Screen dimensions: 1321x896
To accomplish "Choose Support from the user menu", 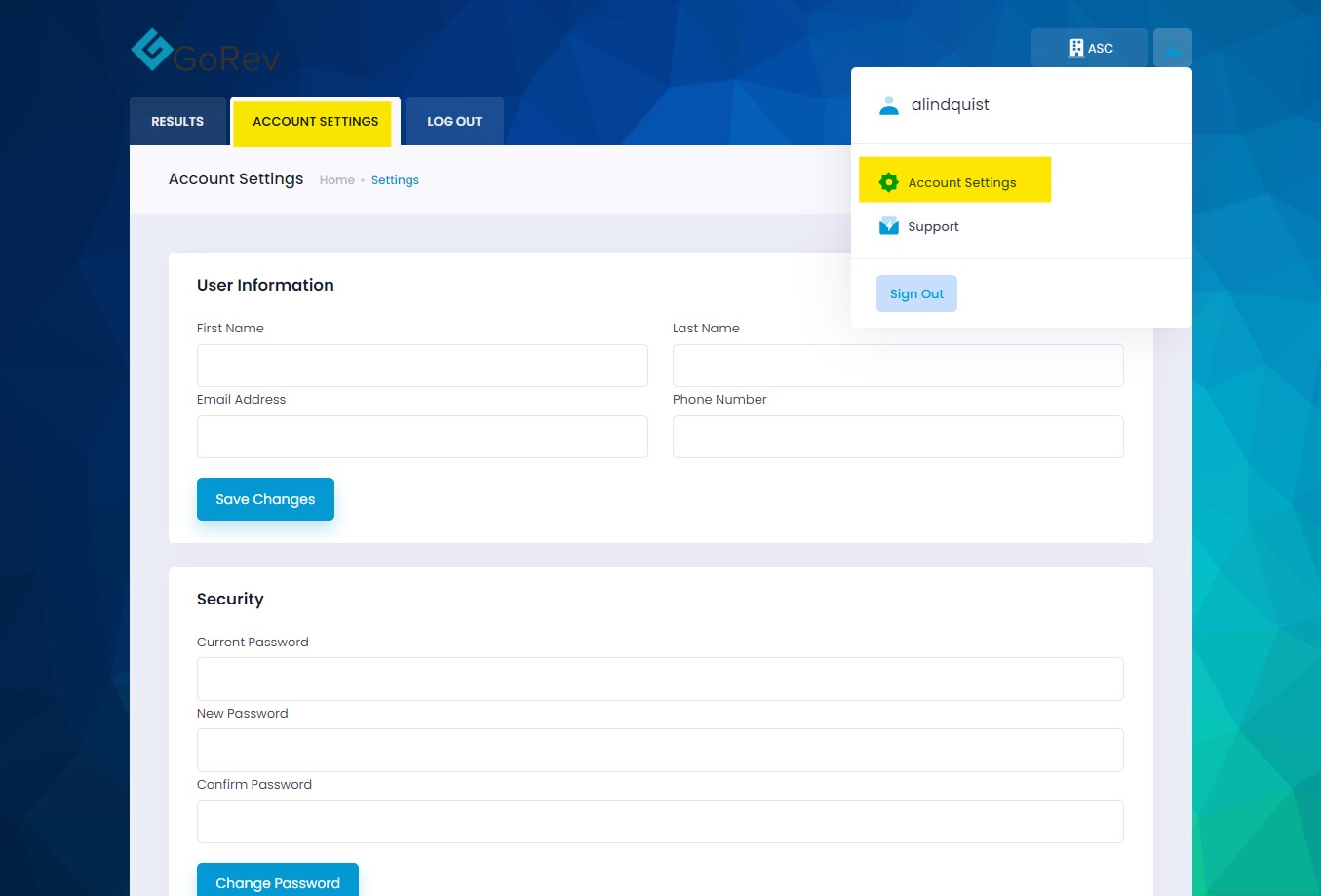I will (933, 226).
